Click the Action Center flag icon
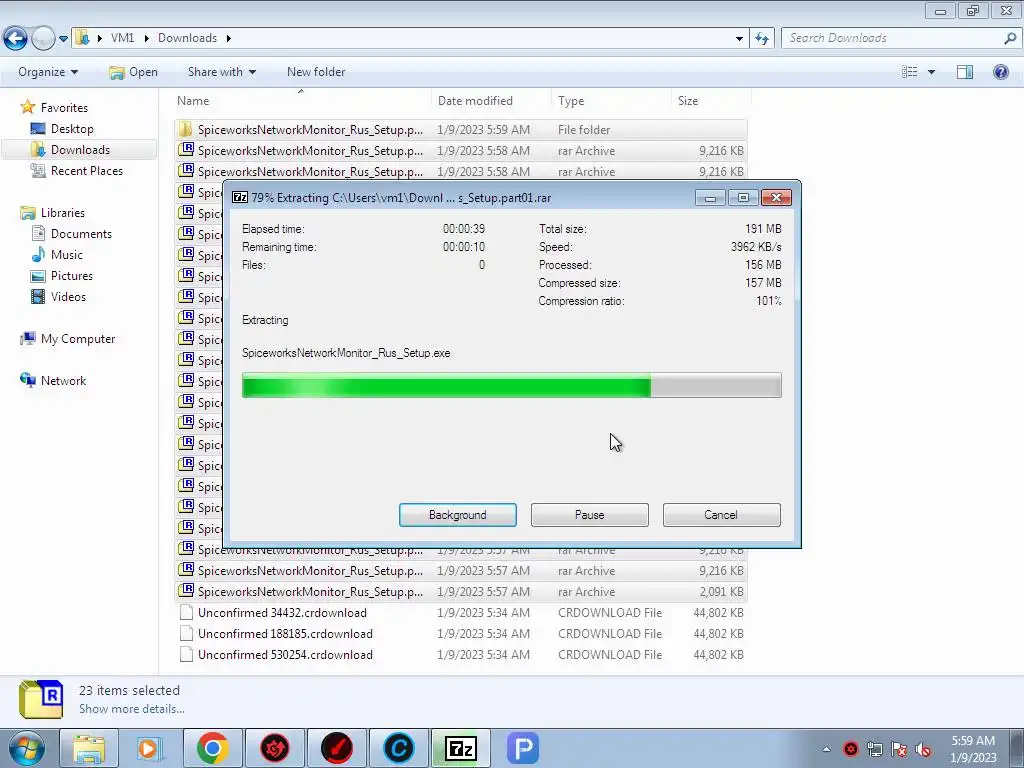Viewport: 1024px width, 768px height. pyautogui.click(x=899, y=749)
